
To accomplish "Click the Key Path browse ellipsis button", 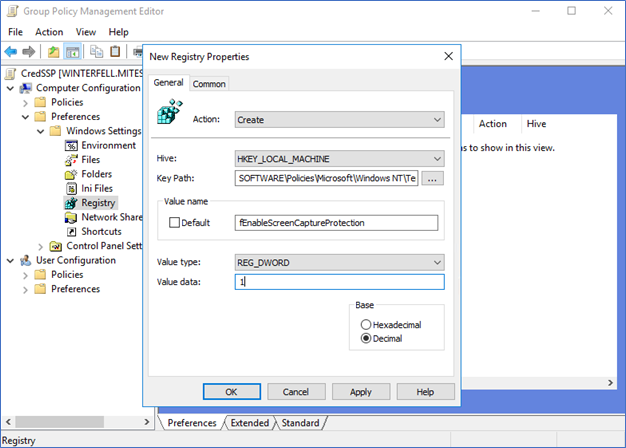I will (x=432, y=178).
